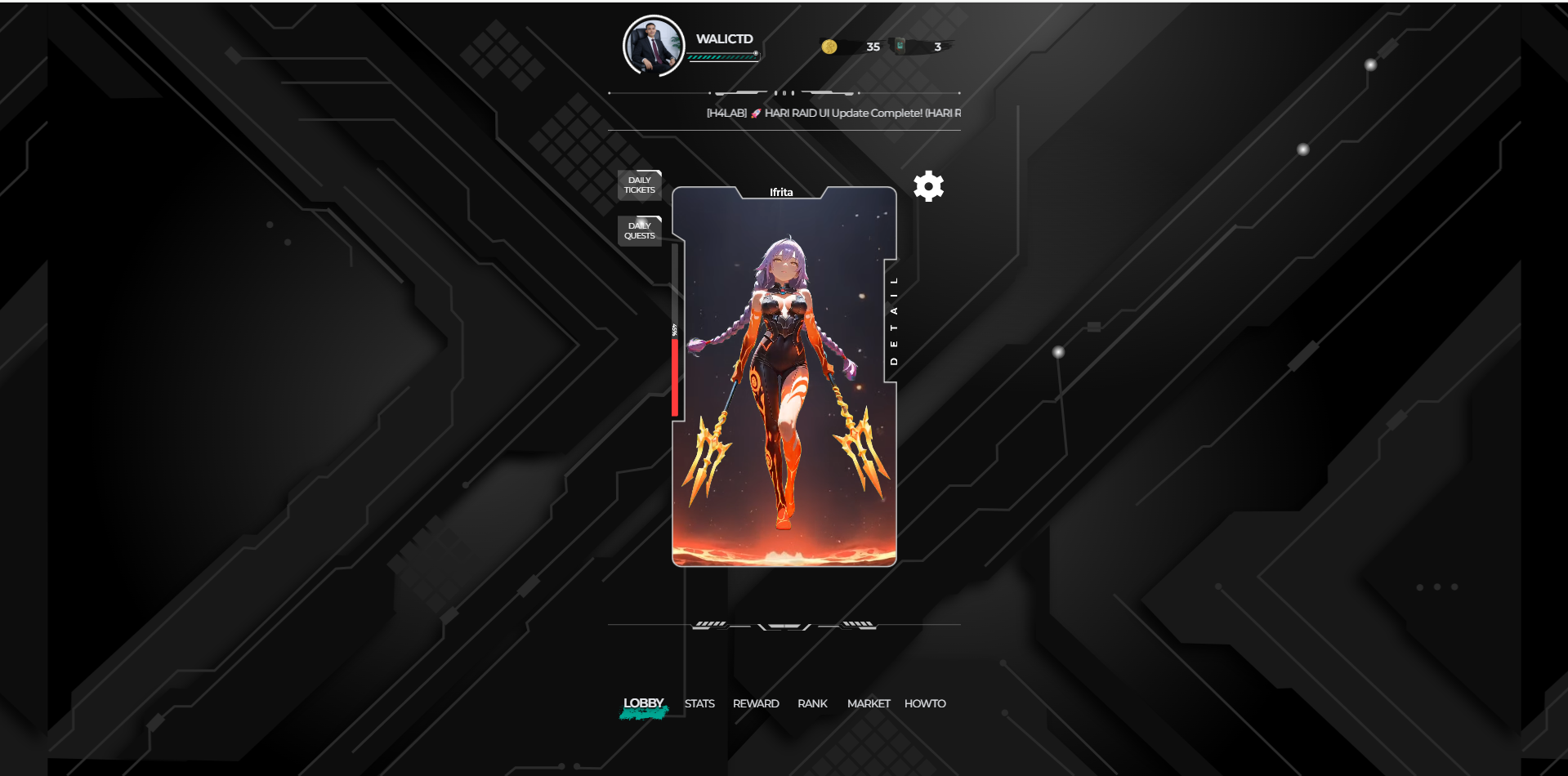
Task: Click the experience progress bar under WALICTD
Action: [723, 57]
